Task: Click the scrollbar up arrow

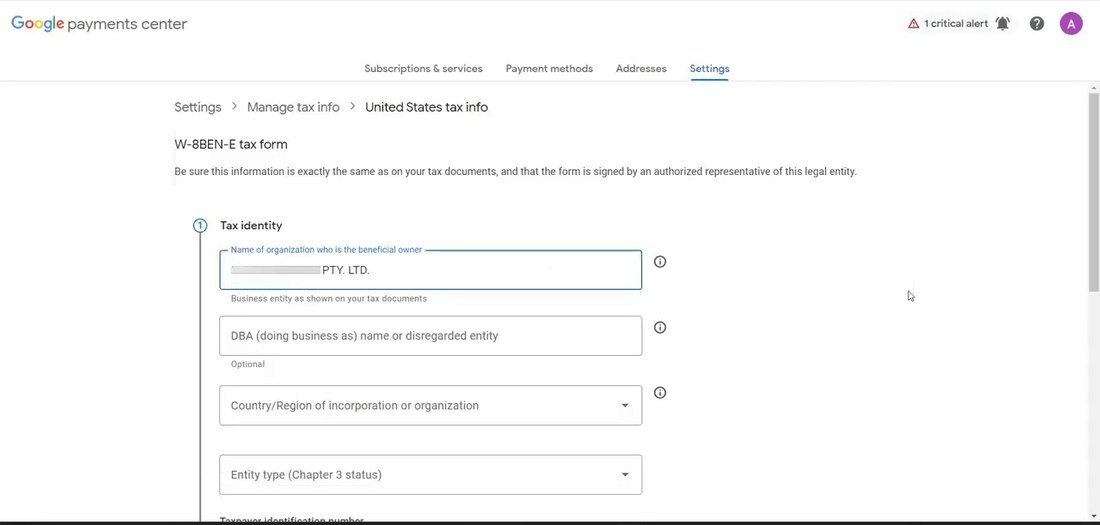Action: [1094, 88]
